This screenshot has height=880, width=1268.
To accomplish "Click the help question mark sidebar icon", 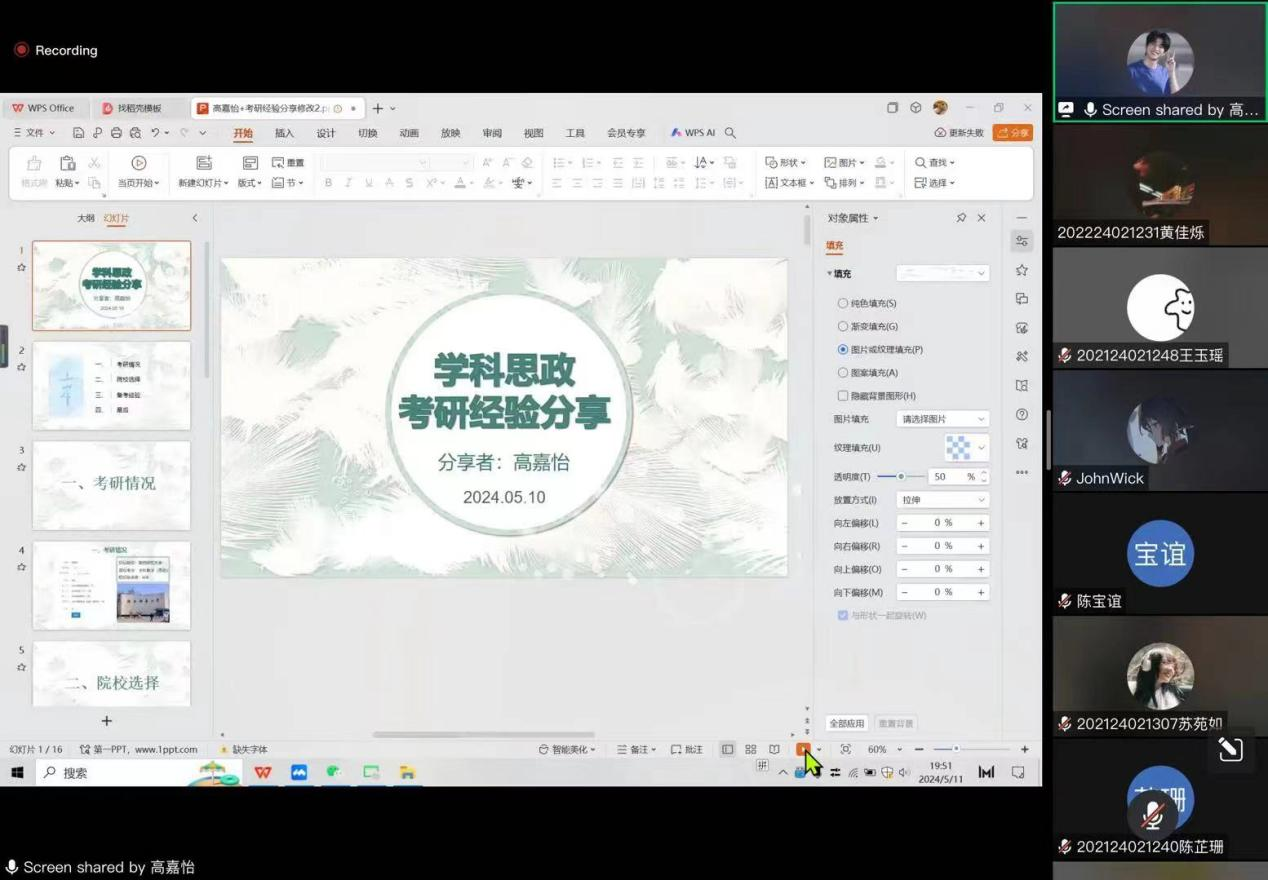I will tap(1021, 414).
